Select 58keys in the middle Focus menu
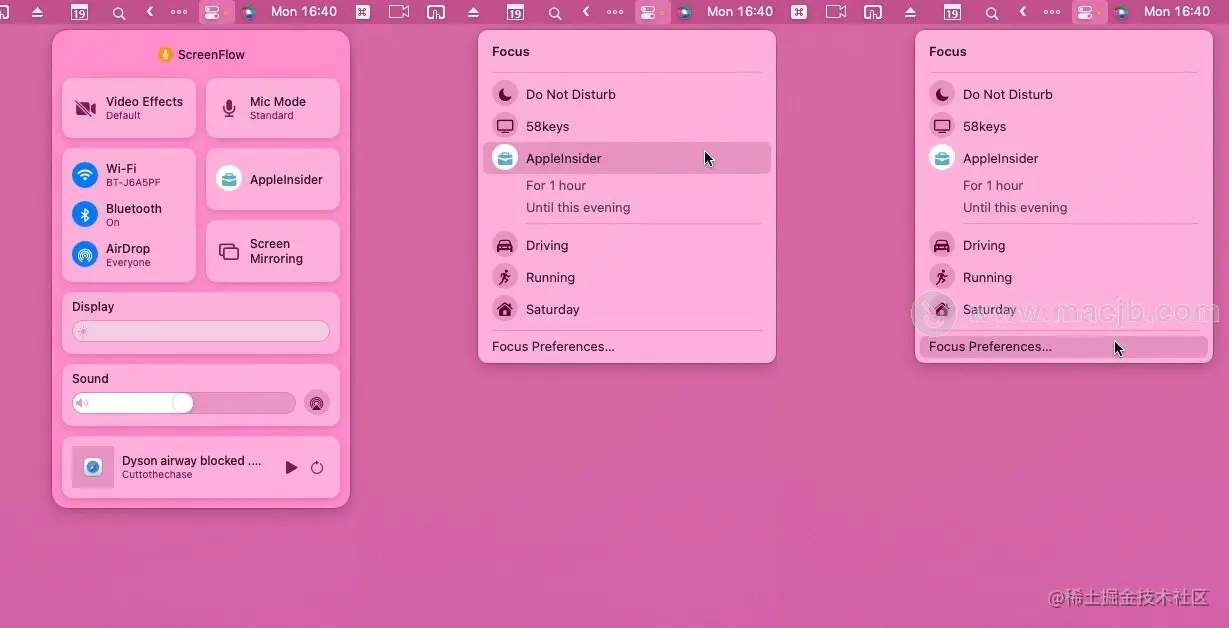This screenshot has width=1229, height=628. click(627, 126)
